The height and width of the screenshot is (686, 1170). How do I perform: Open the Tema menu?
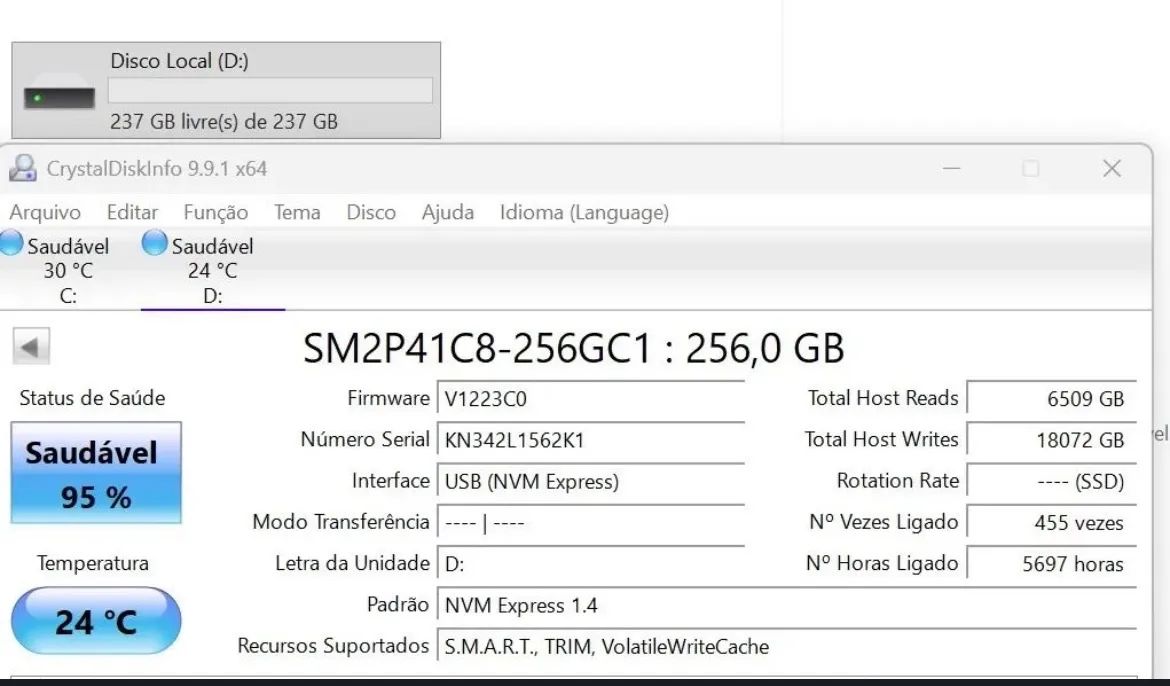(x=297, y=212)
